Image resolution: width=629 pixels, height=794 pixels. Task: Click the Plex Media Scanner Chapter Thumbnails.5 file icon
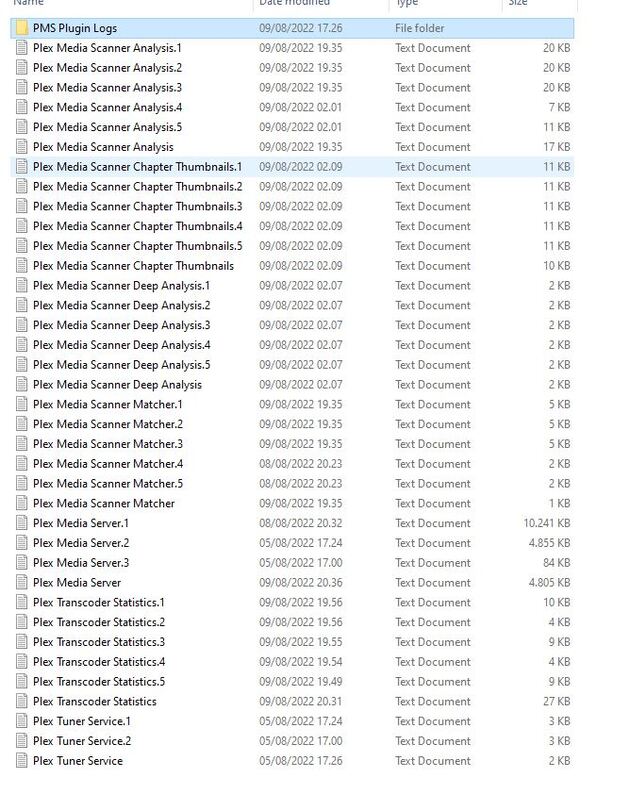(22, 246)
